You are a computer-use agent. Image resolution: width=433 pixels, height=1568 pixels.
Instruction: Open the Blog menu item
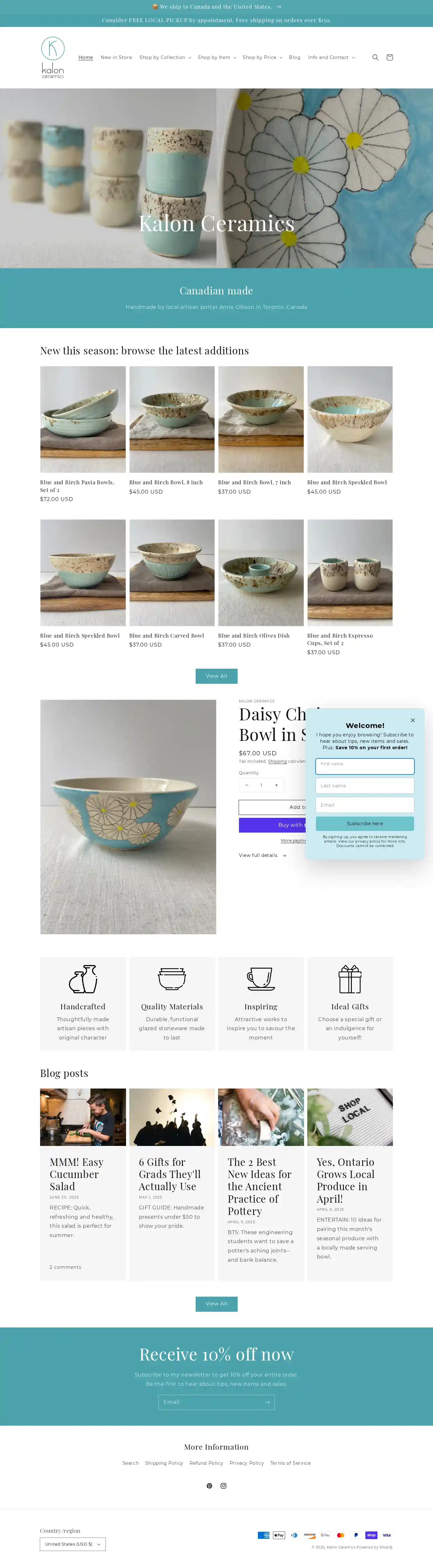pyautogui.click(x=295, y=57)
